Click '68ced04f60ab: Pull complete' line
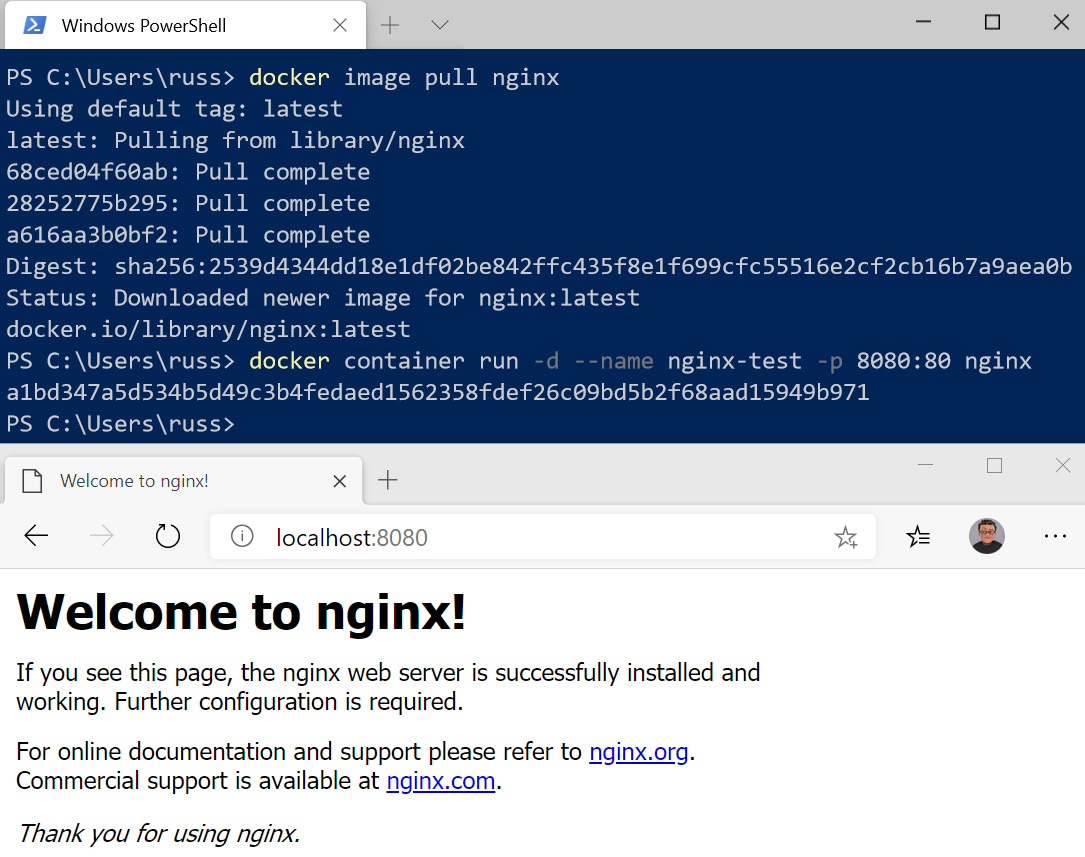1085x857 pixels. [x=188, y=172]
